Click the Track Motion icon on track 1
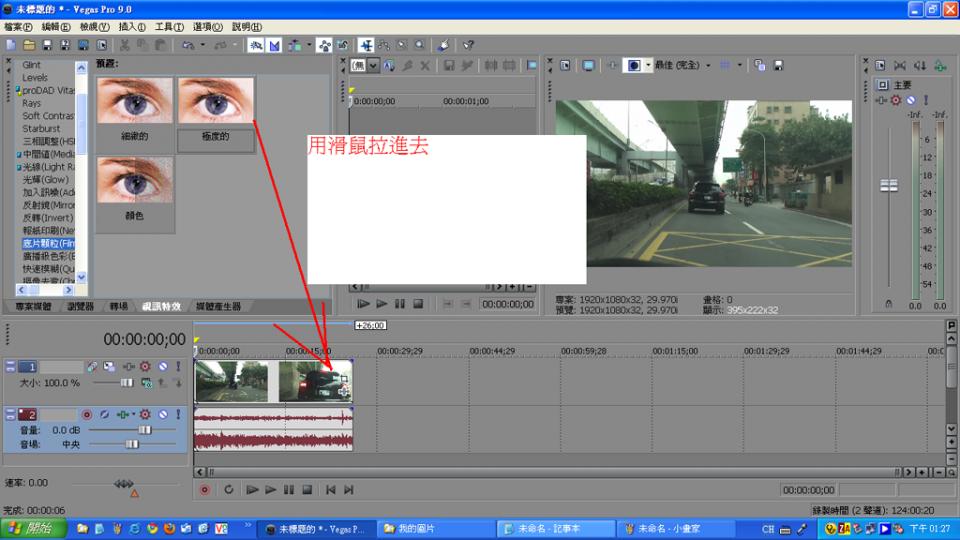960x540 pixels. tap(110, 367)
